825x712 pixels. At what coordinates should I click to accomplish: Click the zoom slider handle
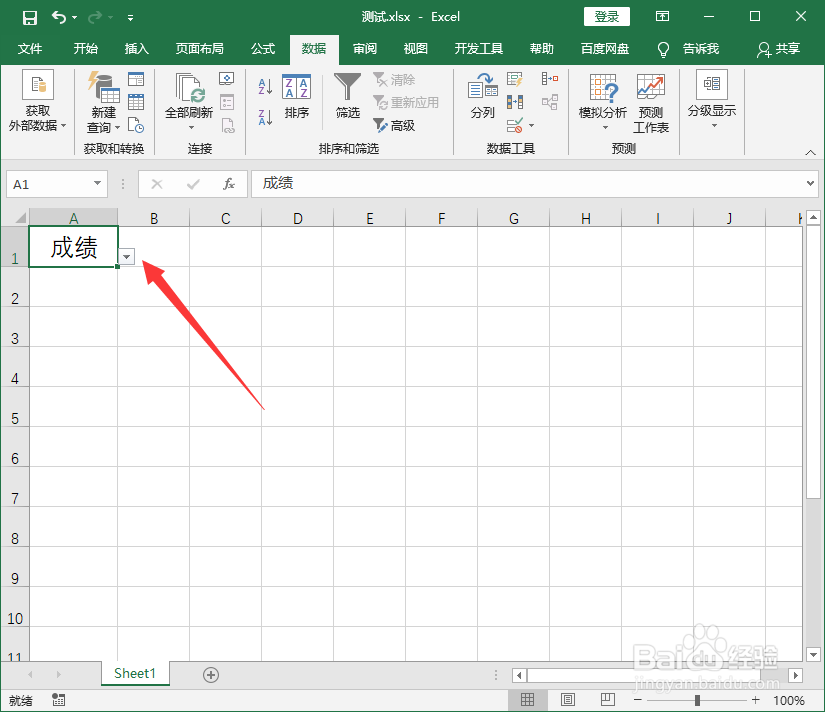[x=697, y=700]
